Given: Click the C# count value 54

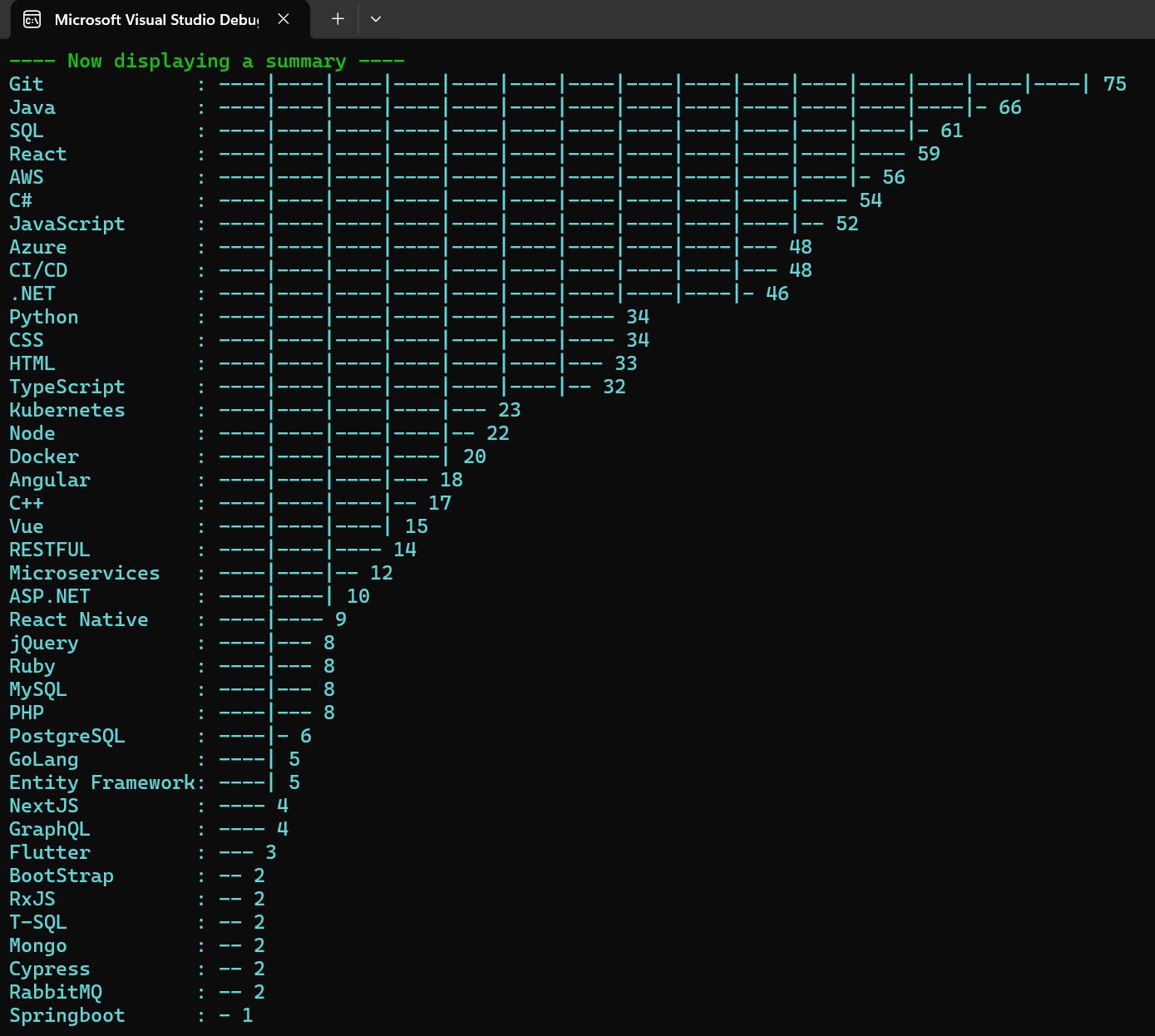Looking at the screenshot, I should [x=870, y=200].
